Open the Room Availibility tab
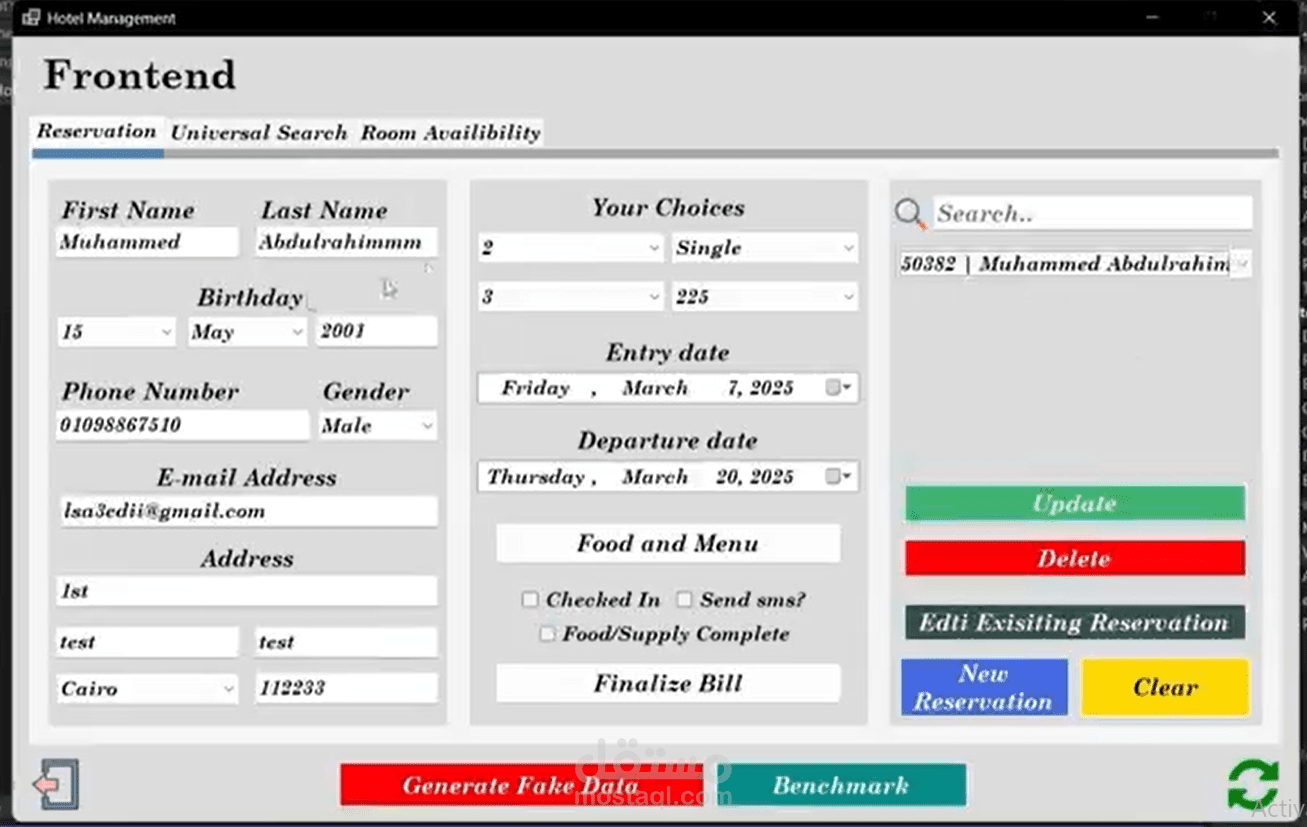 point(450,132)
